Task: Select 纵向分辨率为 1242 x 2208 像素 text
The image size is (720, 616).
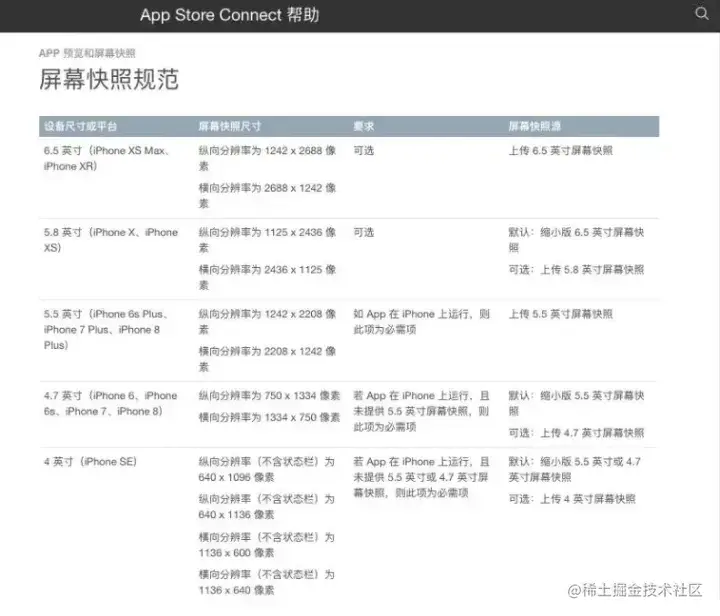Action: pyautogui.click(x=267, y=322)
